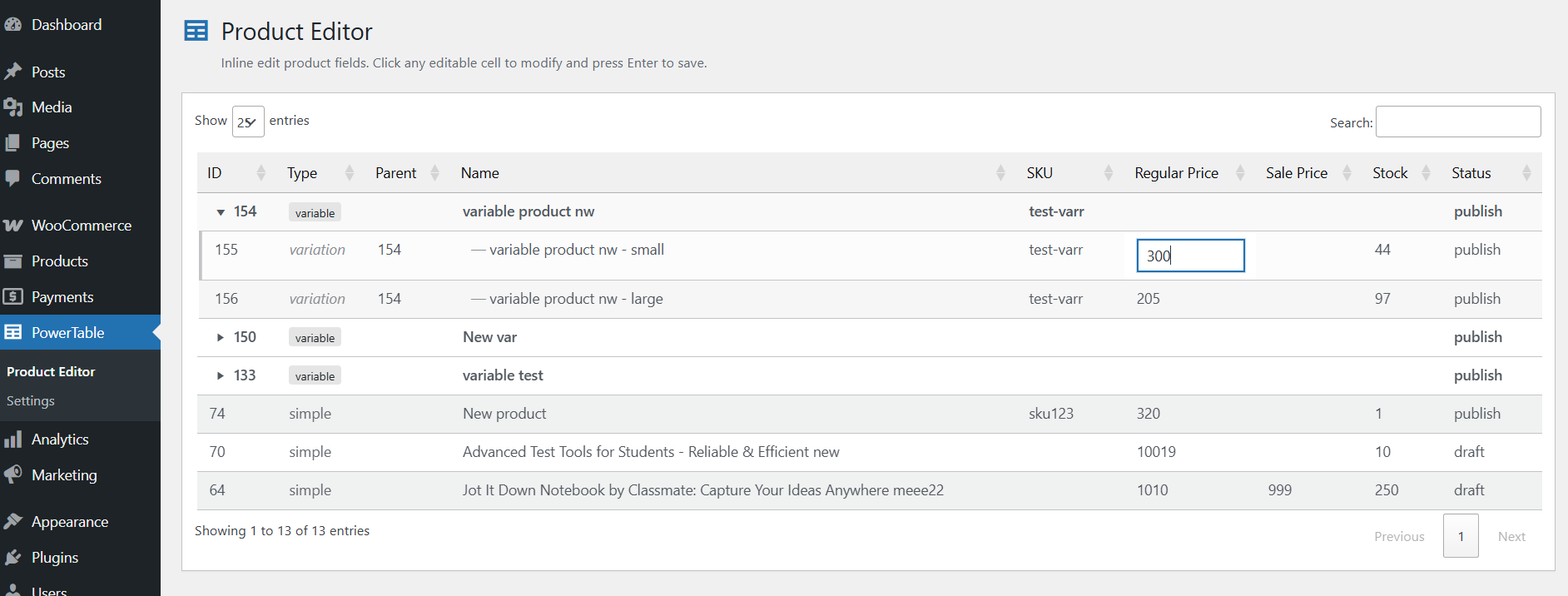Click Sale Price 999 cell

(x=1280, y=490)
